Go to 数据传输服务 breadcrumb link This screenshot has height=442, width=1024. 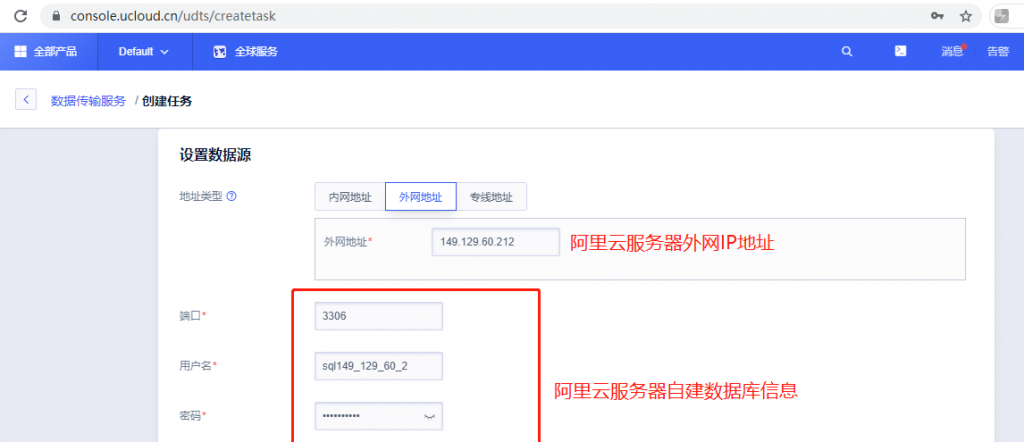[88, 101]
